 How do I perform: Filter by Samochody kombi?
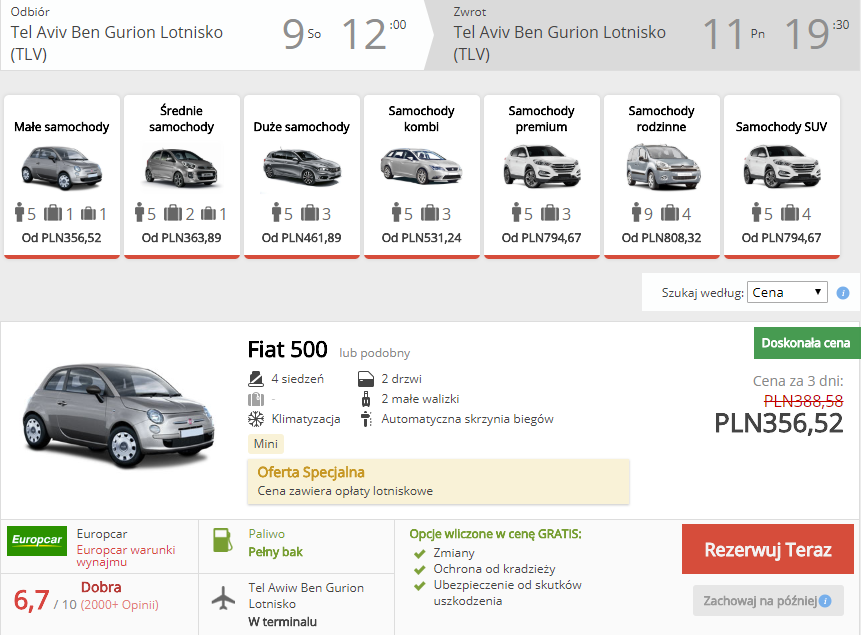[421, 176]
